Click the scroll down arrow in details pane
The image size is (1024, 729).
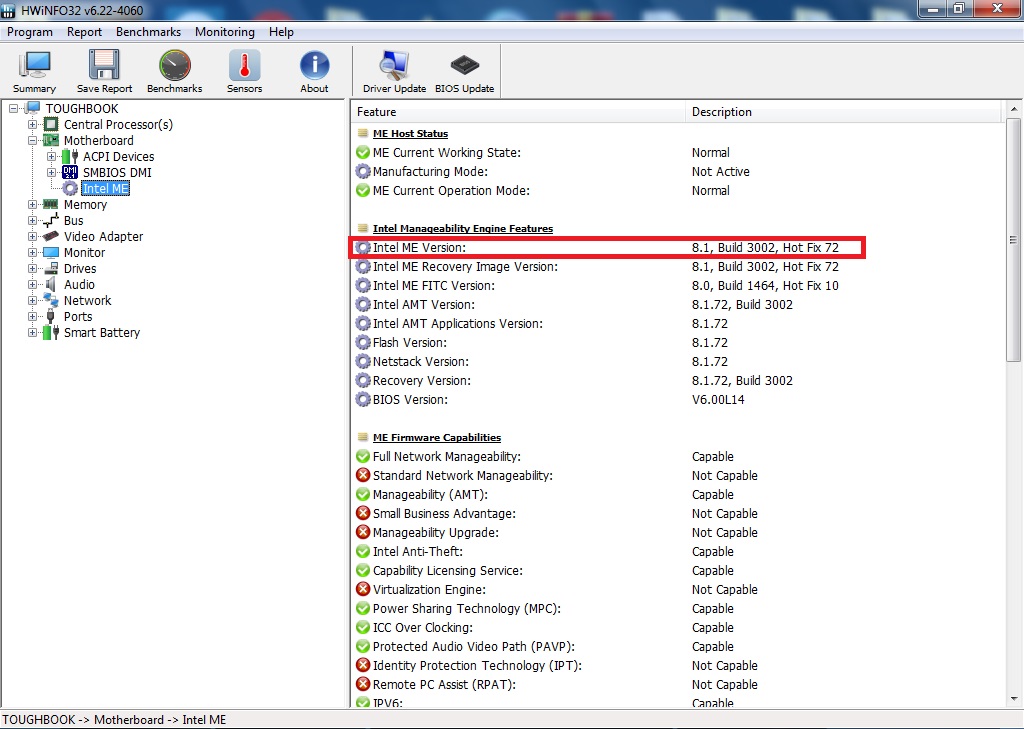point(1013,698)
